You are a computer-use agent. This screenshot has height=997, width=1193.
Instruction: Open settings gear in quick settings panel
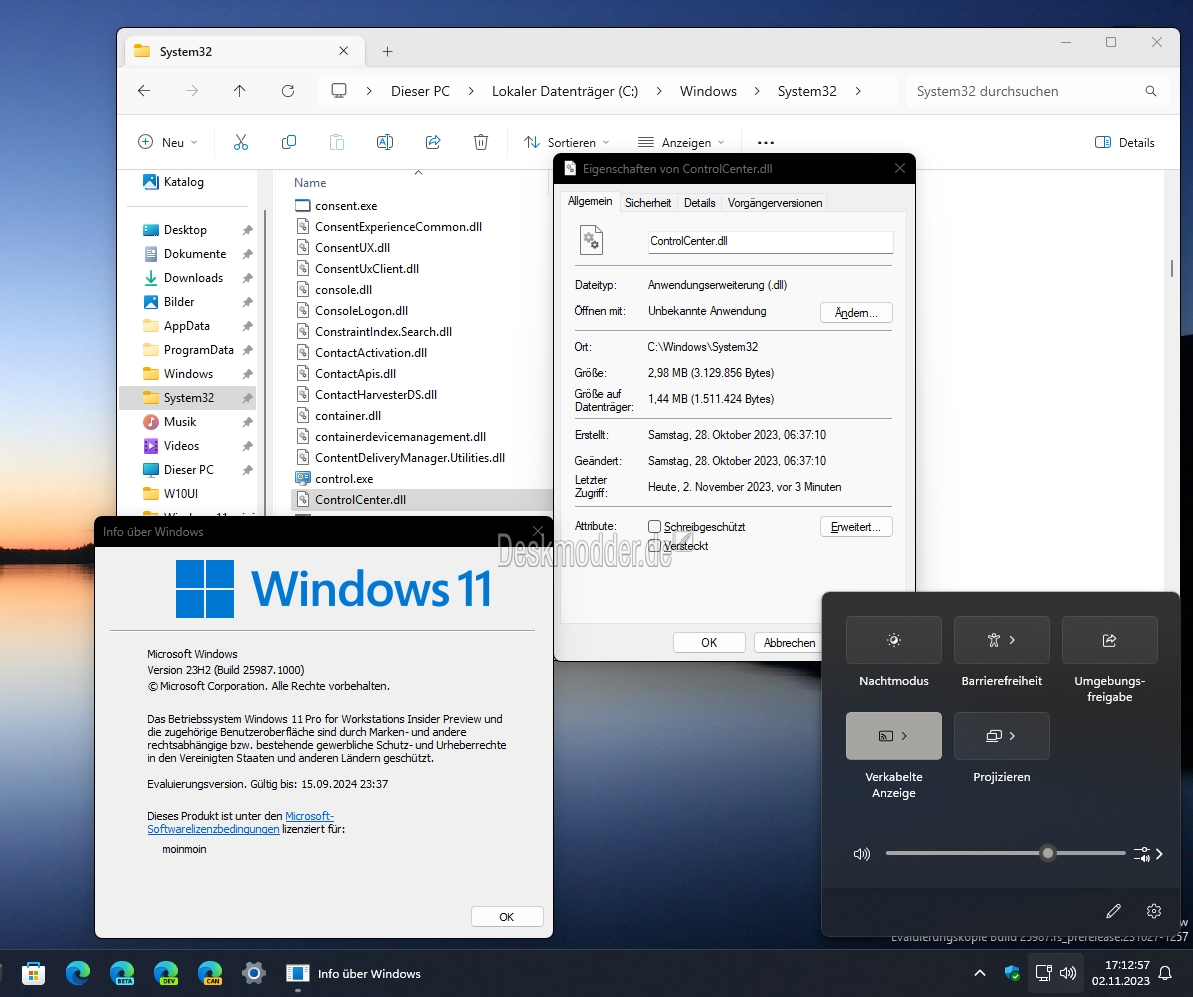point(1153,910)
